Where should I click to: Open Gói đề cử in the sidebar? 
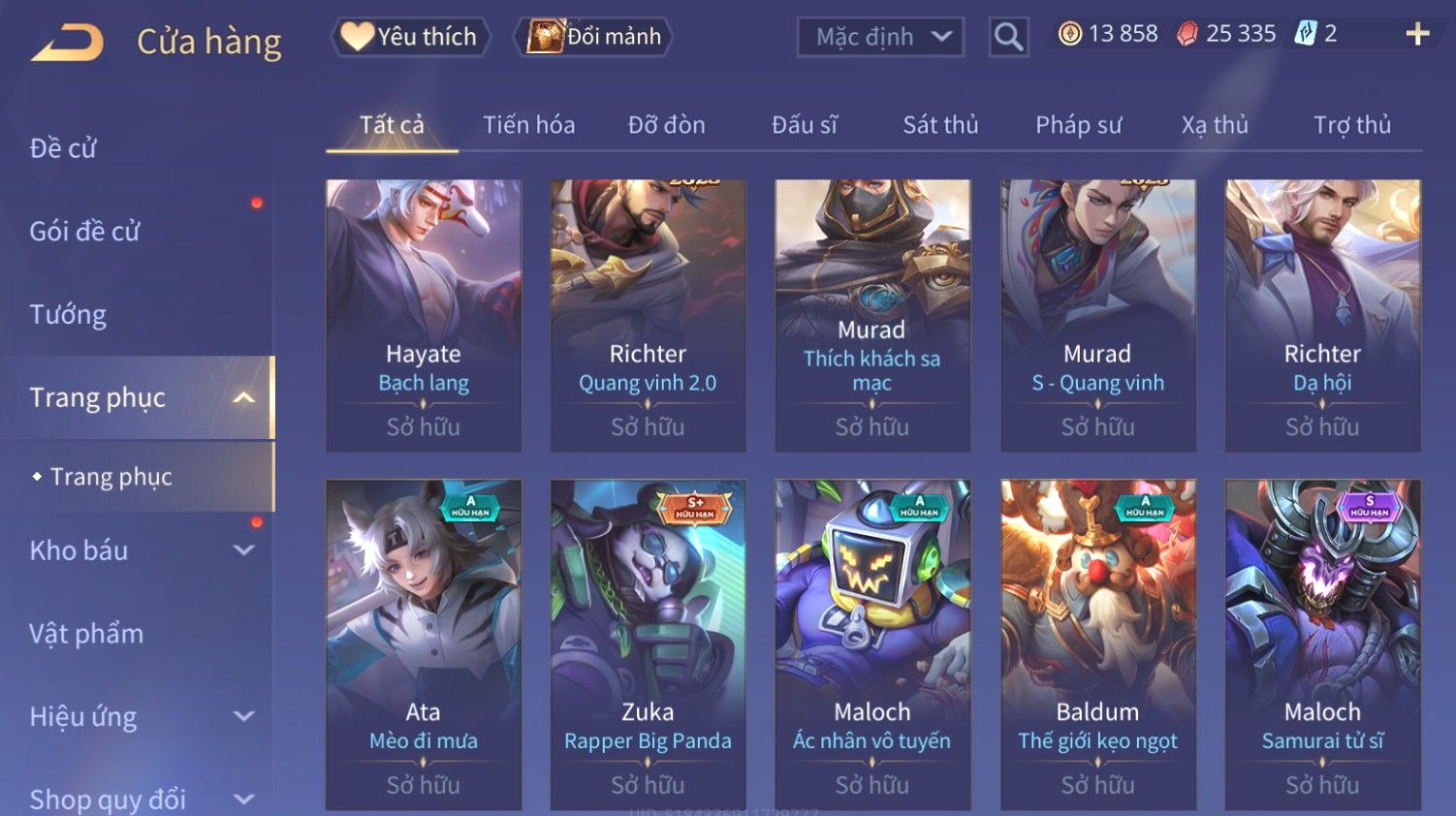click(x=84, y=231)
